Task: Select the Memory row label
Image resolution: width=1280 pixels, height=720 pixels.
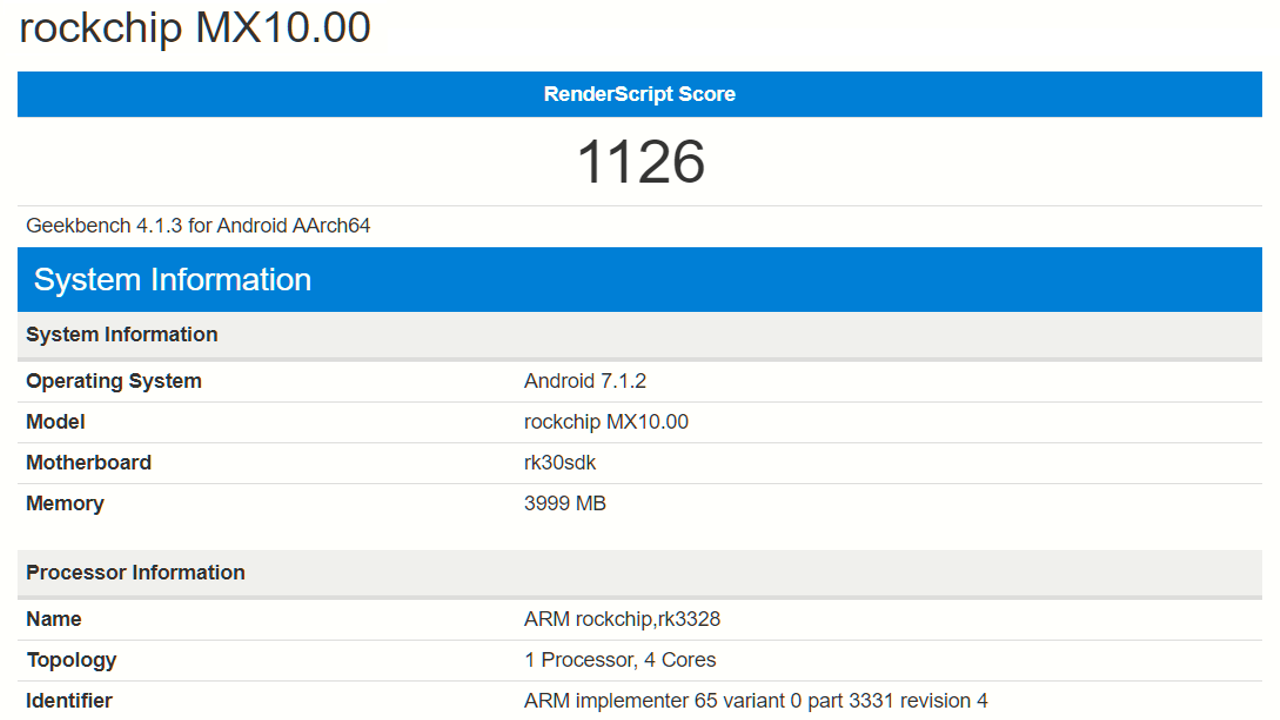Action: pos(65,504)
